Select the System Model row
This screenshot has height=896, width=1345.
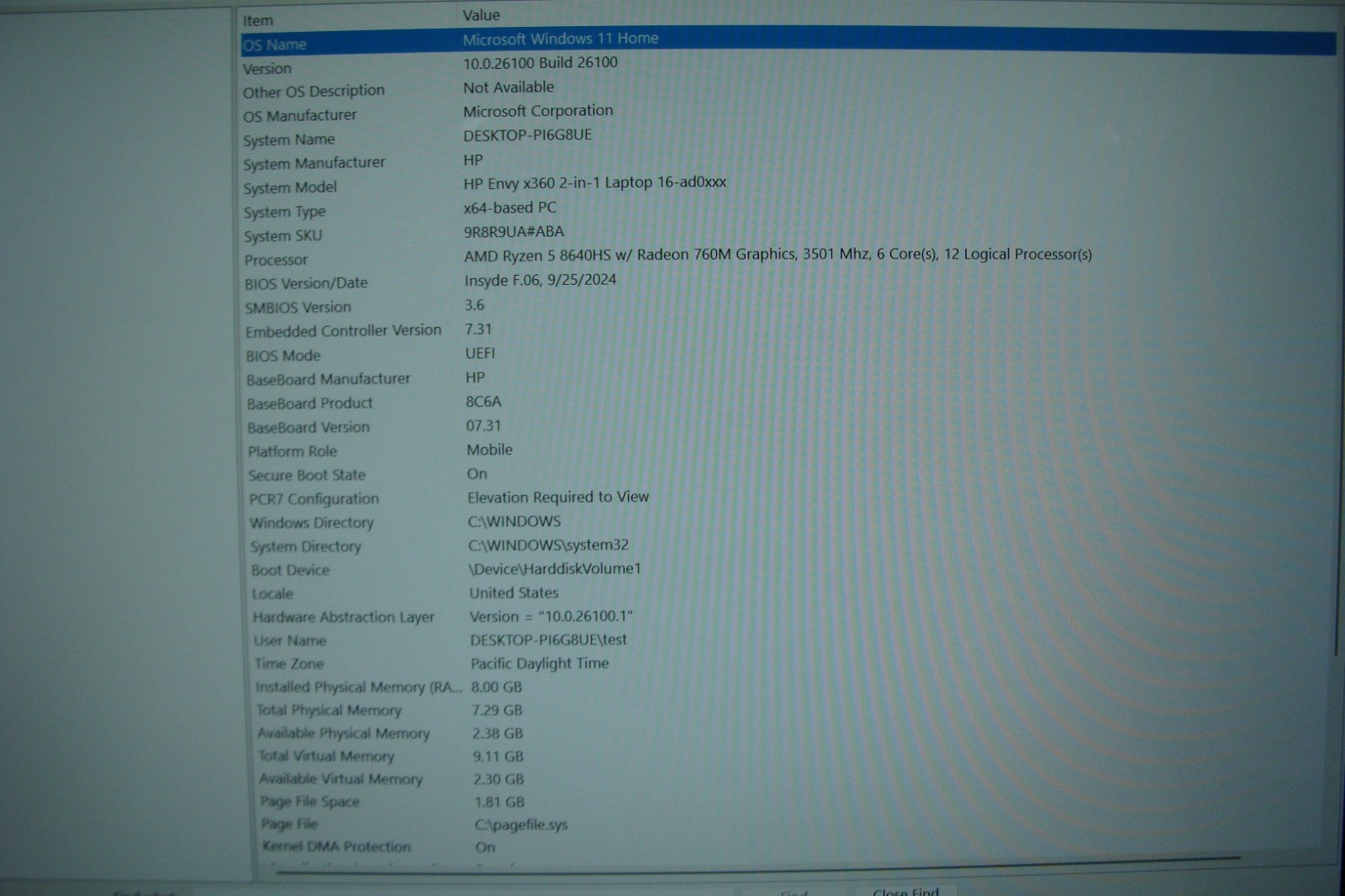coord(290,187)
